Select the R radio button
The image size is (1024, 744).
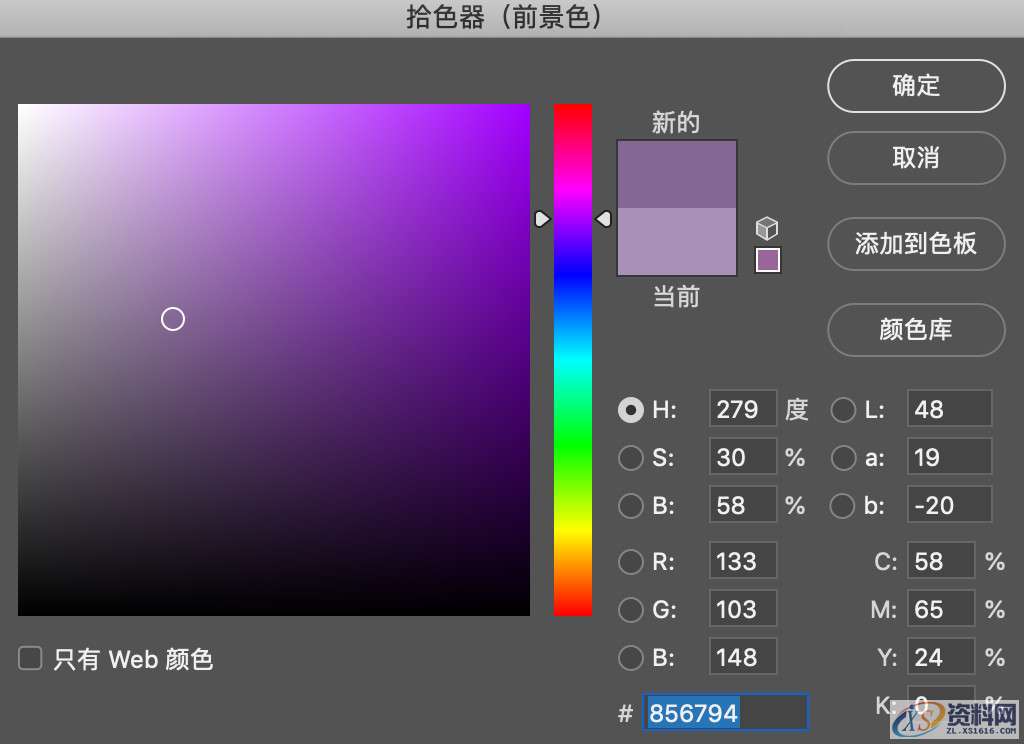coord(631,561)
